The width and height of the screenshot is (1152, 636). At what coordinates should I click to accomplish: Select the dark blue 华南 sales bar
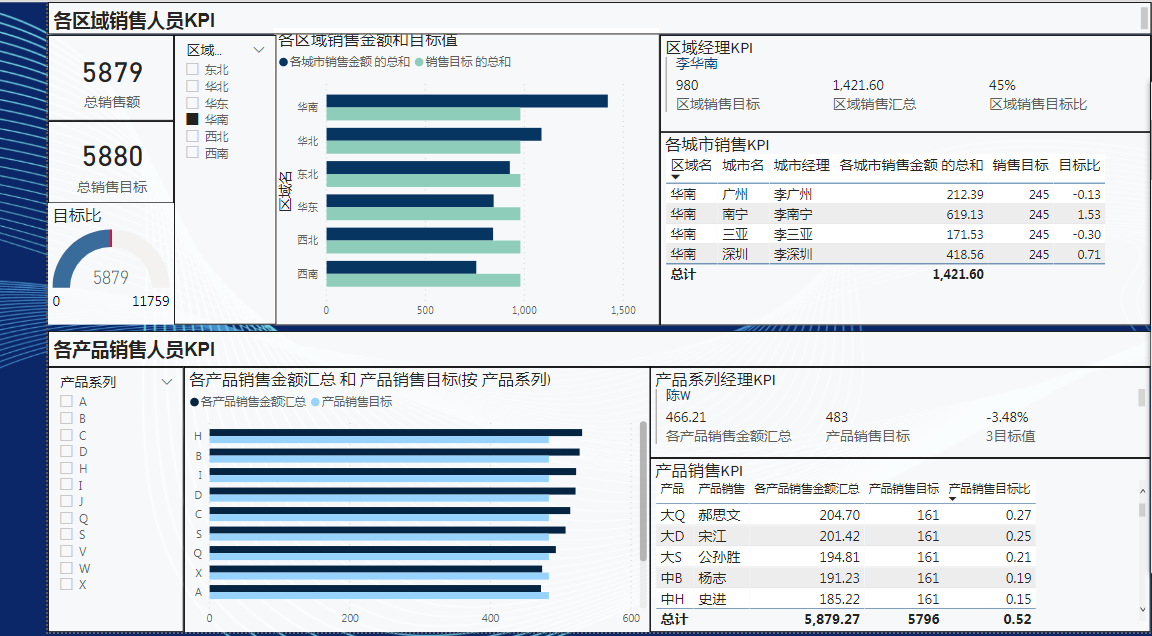point(467,101)
